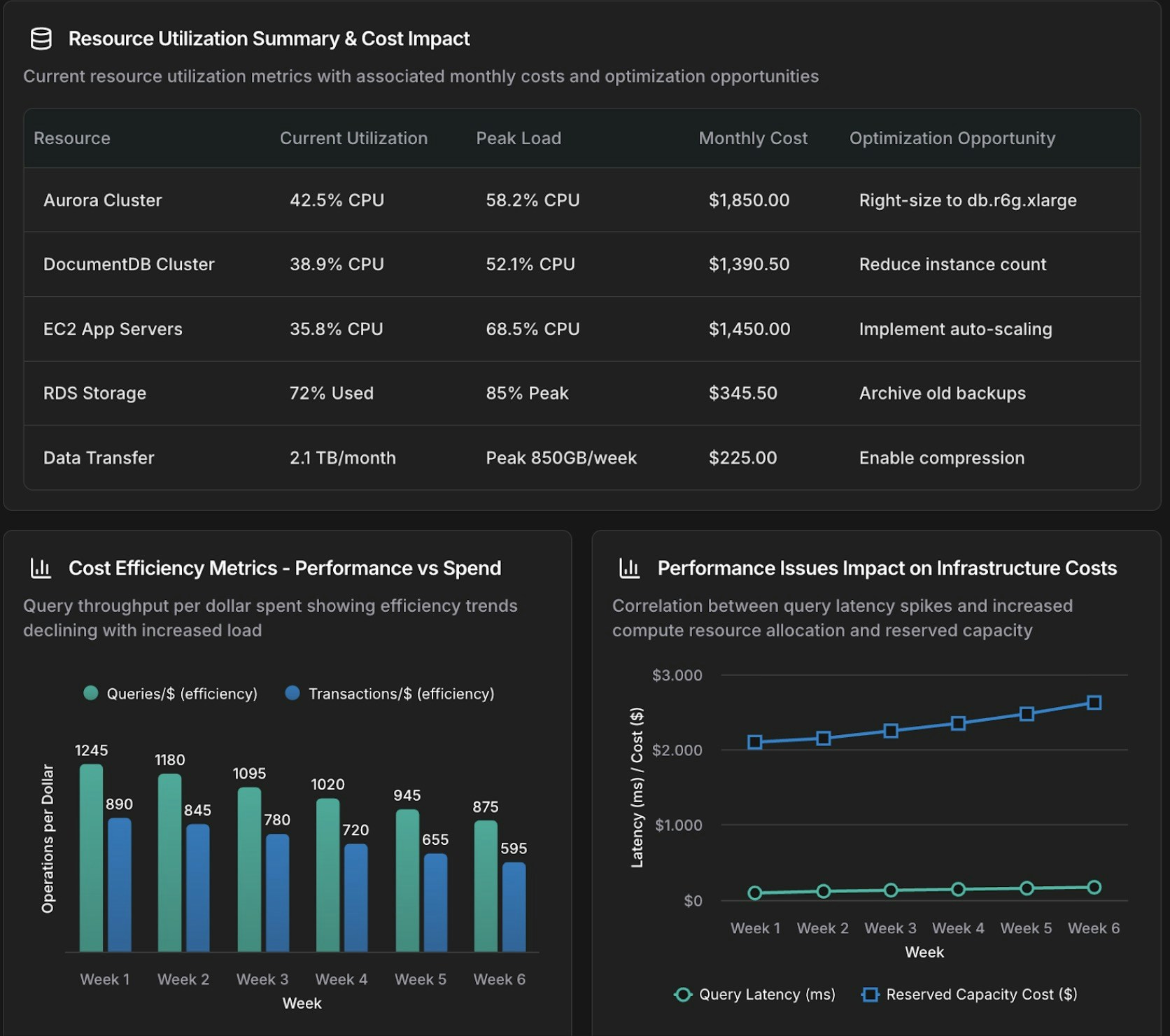Click the database icon next to Resource Utilization Summary
The height and width of the screenshot is (1036, 1170).
click(x=42, y=39)
